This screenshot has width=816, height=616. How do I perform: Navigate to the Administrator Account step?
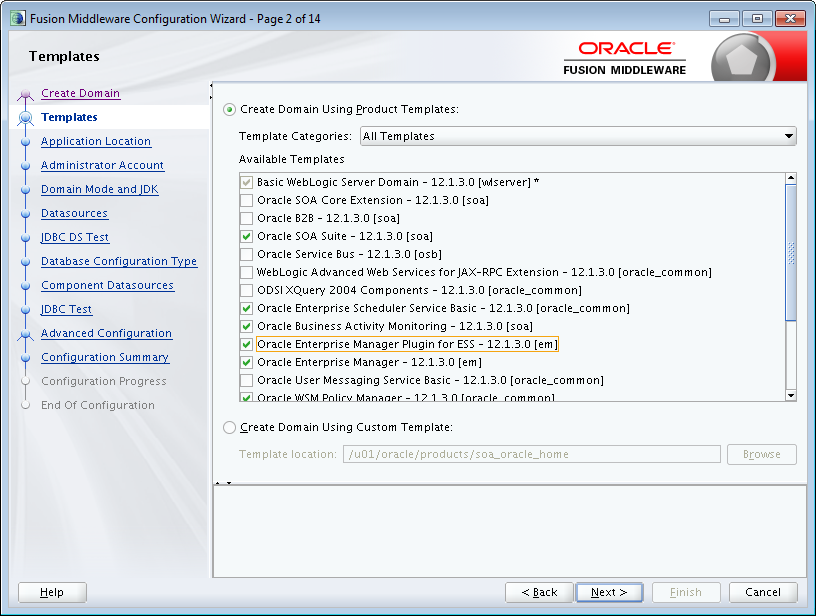click(102, 165)
